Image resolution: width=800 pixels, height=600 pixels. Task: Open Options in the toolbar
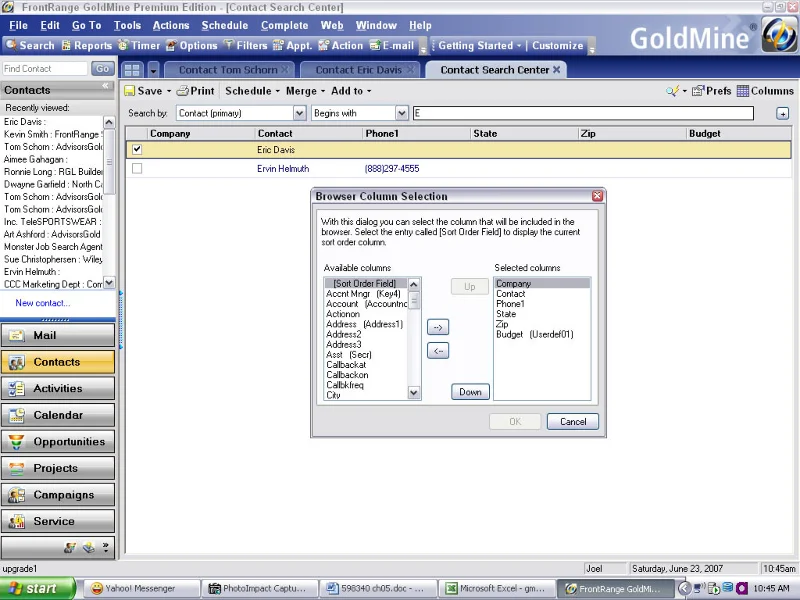pyautogui.click(x=192, y=45)
